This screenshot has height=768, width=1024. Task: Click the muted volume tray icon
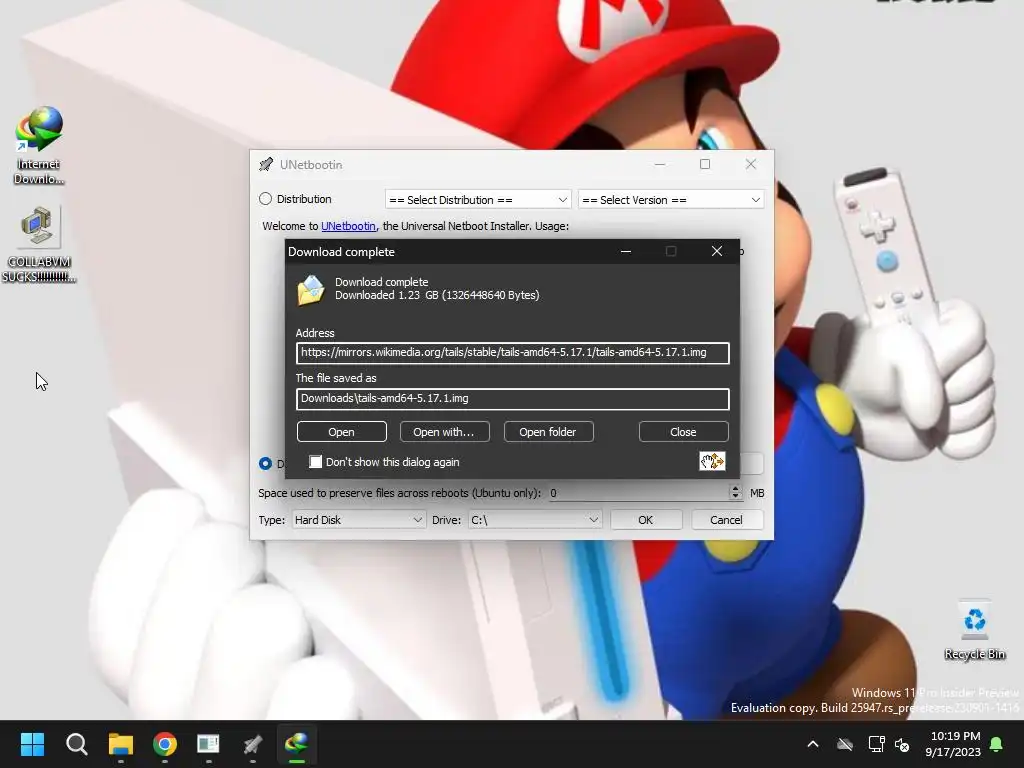pyautogui.click(x=902, y=744)
